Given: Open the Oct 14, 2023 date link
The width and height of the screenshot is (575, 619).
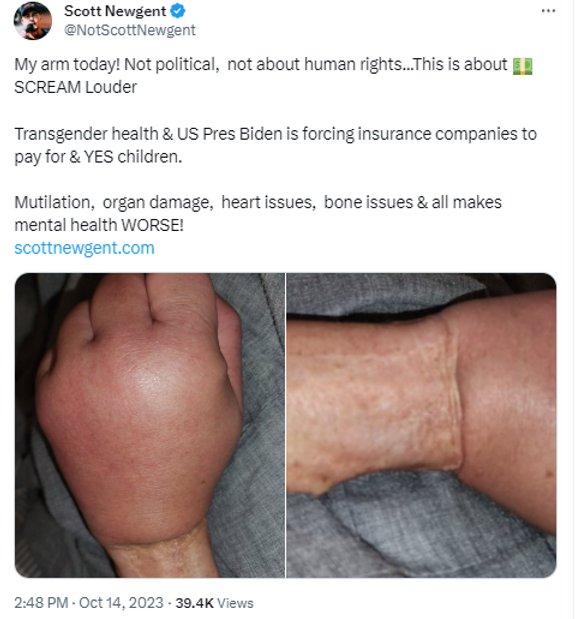Looking at the screenshot, I should click(121, 603).
